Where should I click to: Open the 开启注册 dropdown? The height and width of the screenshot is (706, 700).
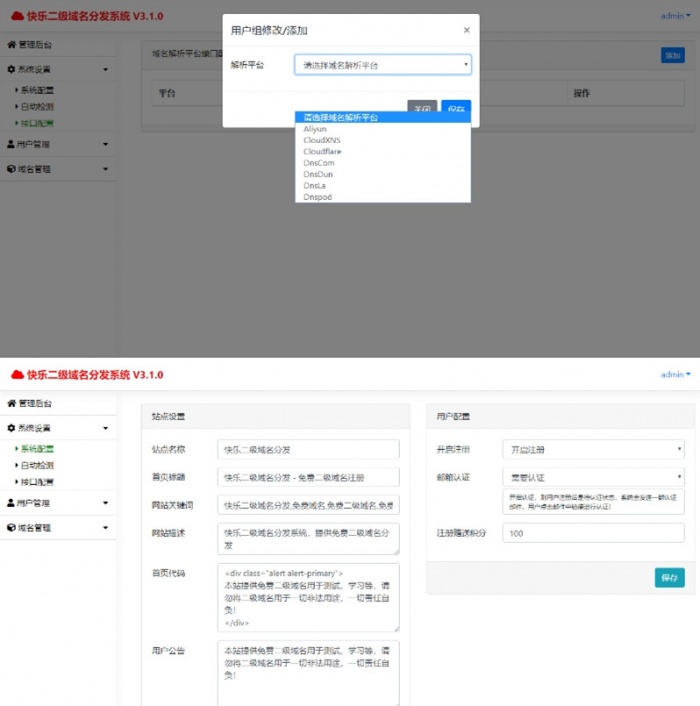coord(593,449)
